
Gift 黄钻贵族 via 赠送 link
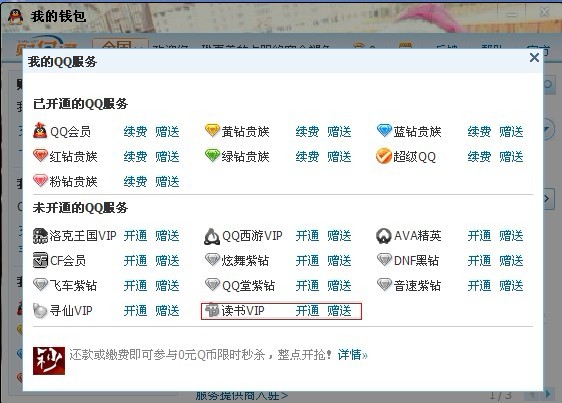point(339,132)
